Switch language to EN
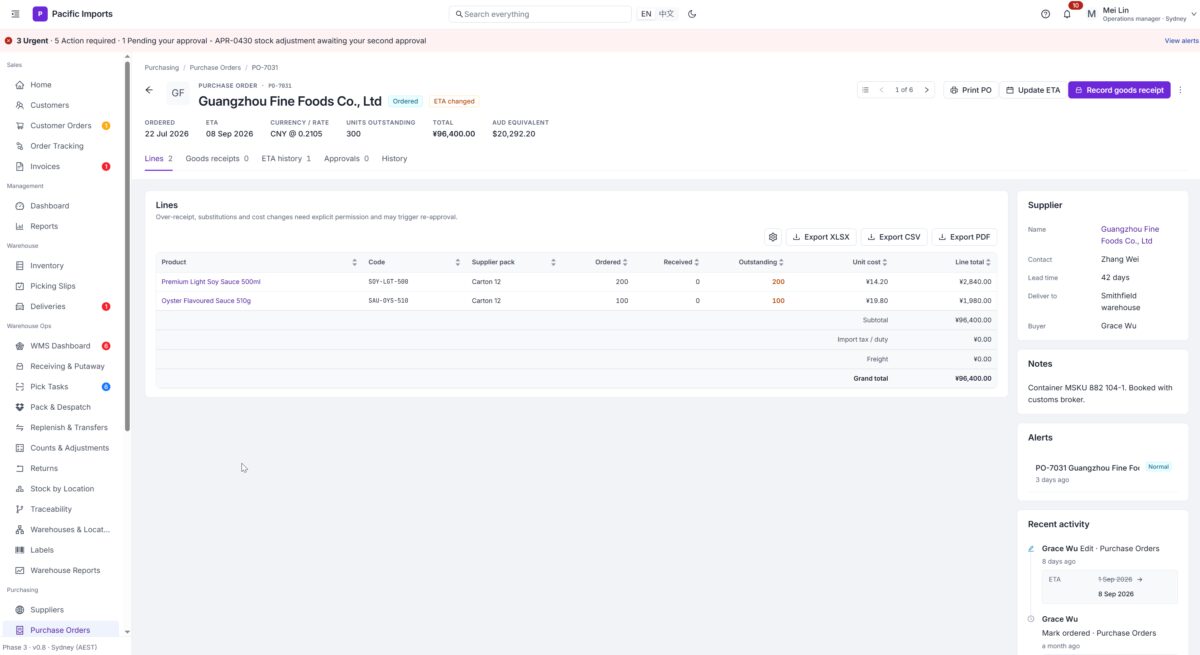The height and width of the screenshot is (655, 1200). pyautogui.click(x=646, y=14)
